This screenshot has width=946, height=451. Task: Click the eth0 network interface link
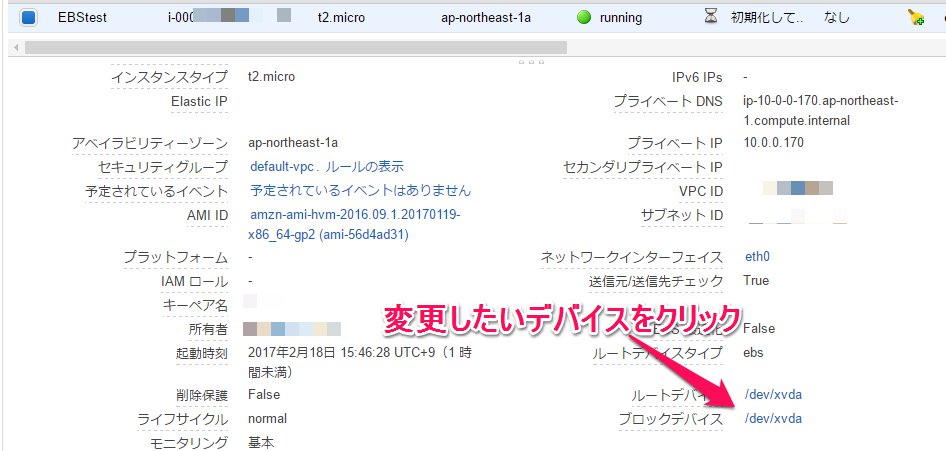click(x=757, y=257)
